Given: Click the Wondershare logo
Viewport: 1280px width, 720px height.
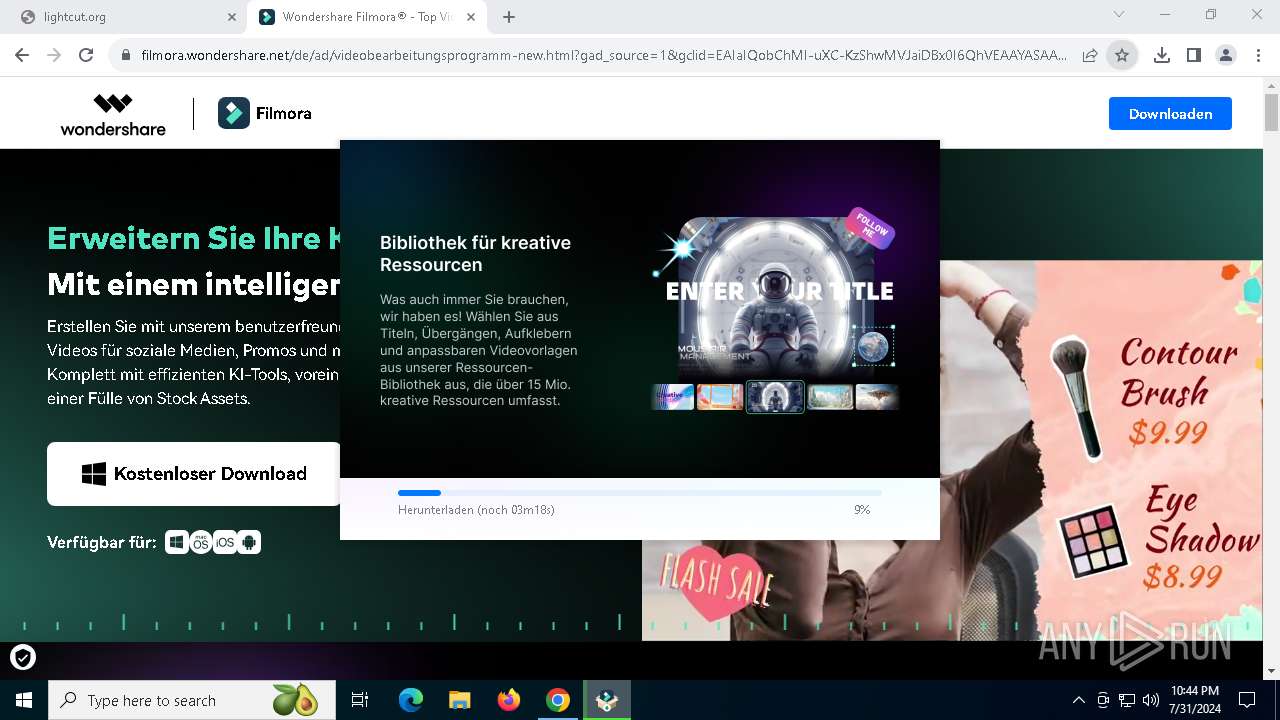Looking at the screenshot, I should click(x=113, y=114).
